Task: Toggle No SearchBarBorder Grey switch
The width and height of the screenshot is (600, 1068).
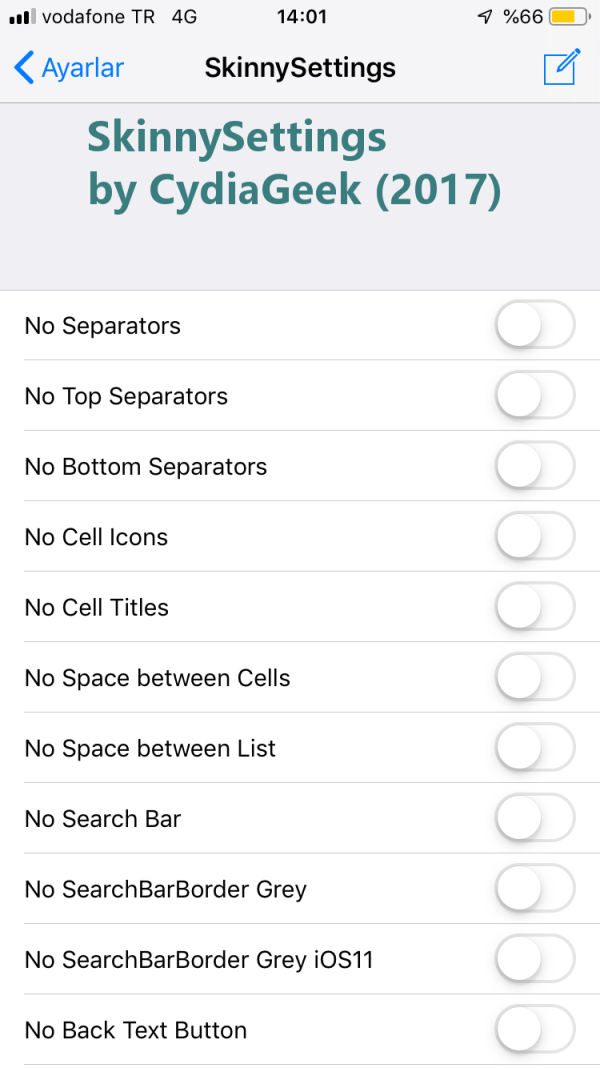Action: click(x=535, y=889)
